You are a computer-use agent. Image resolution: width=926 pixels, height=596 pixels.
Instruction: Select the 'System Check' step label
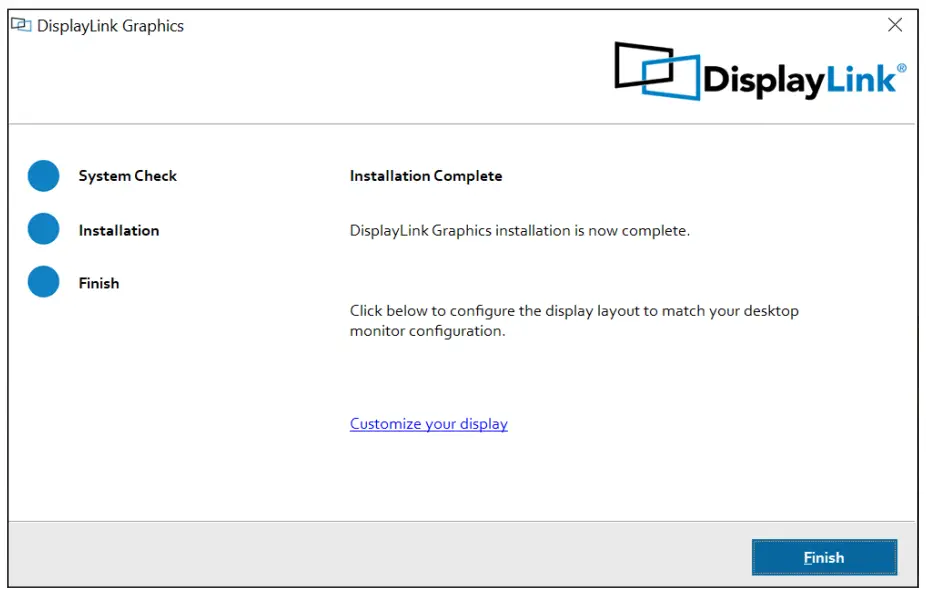[127, 176]
